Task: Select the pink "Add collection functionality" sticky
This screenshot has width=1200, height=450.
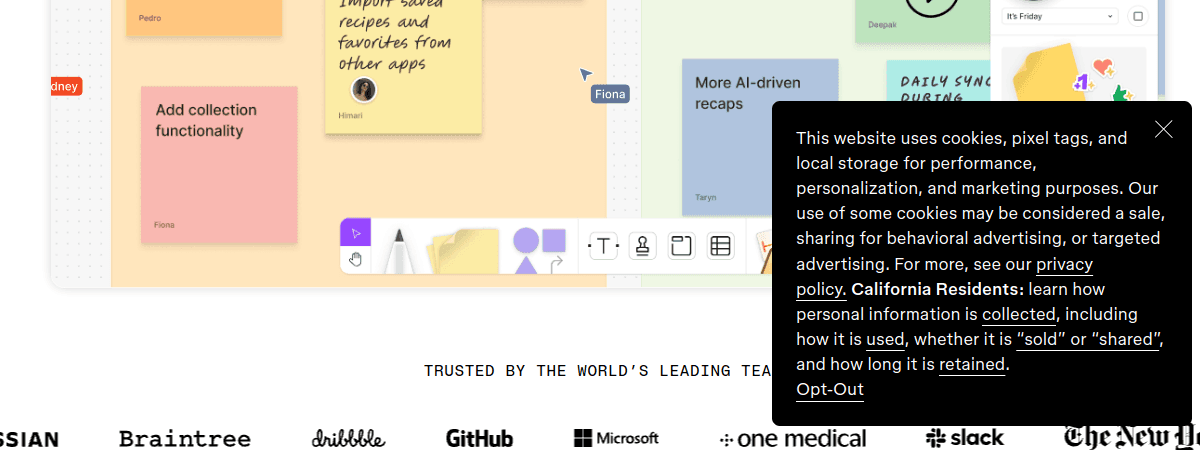Action: 219,165
